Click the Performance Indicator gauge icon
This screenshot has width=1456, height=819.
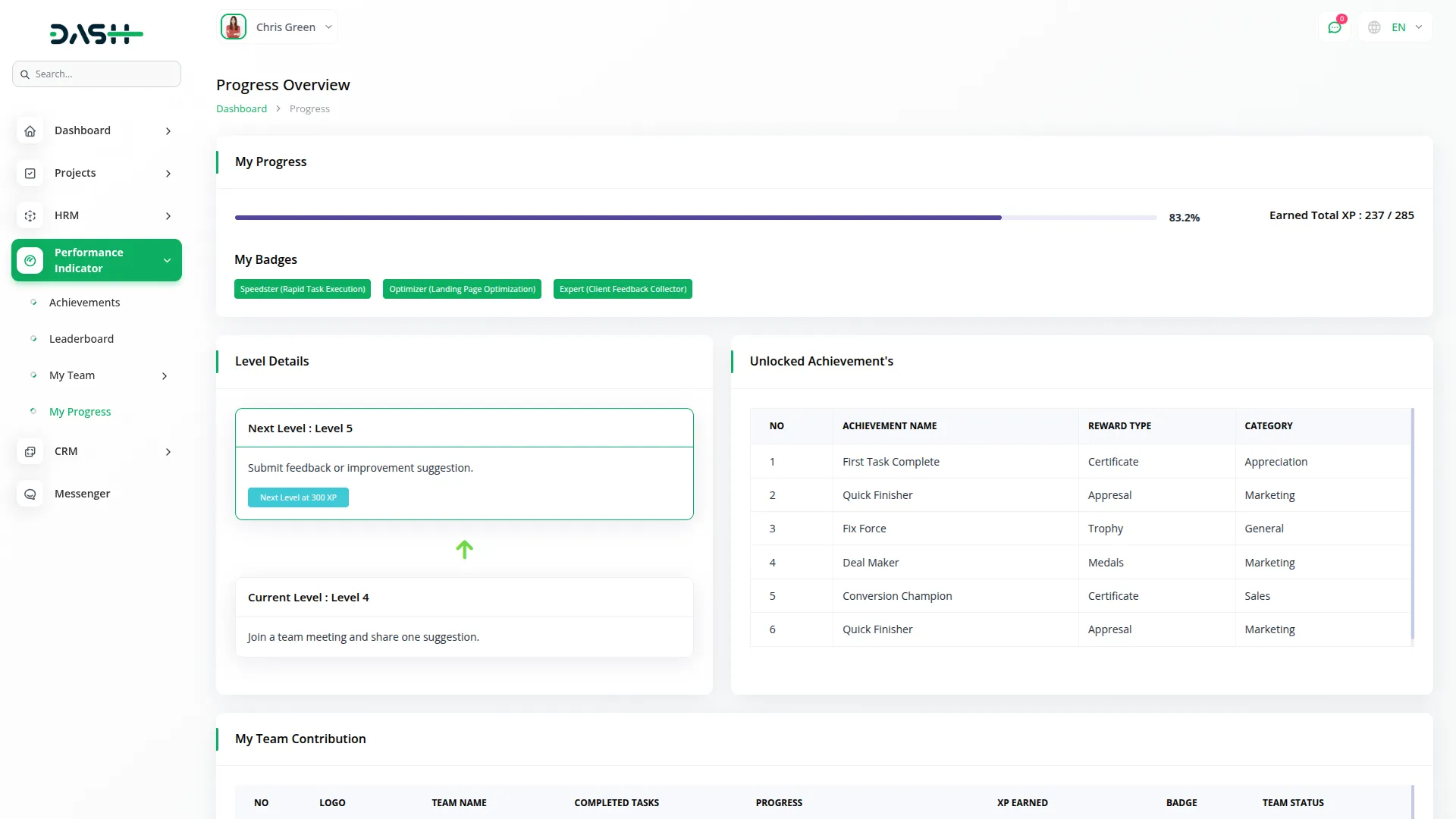point(30,260)
